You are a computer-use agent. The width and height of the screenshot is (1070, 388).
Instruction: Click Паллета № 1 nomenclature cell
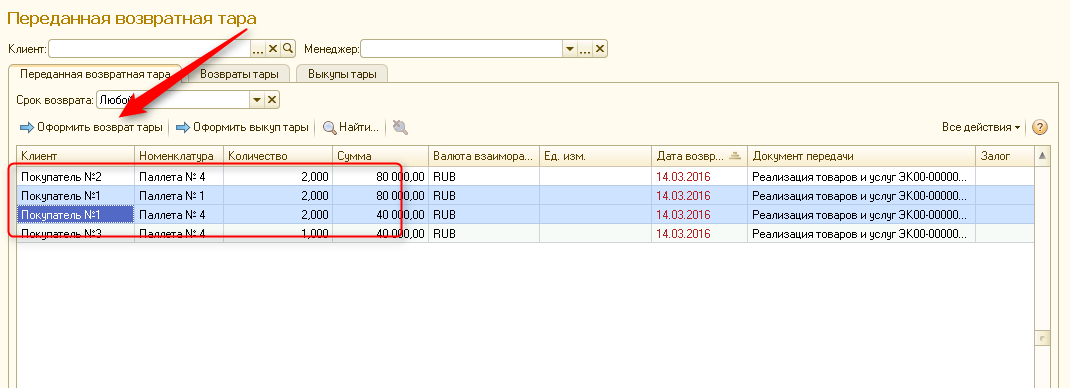pyautogui.click(x=179, y=196)
